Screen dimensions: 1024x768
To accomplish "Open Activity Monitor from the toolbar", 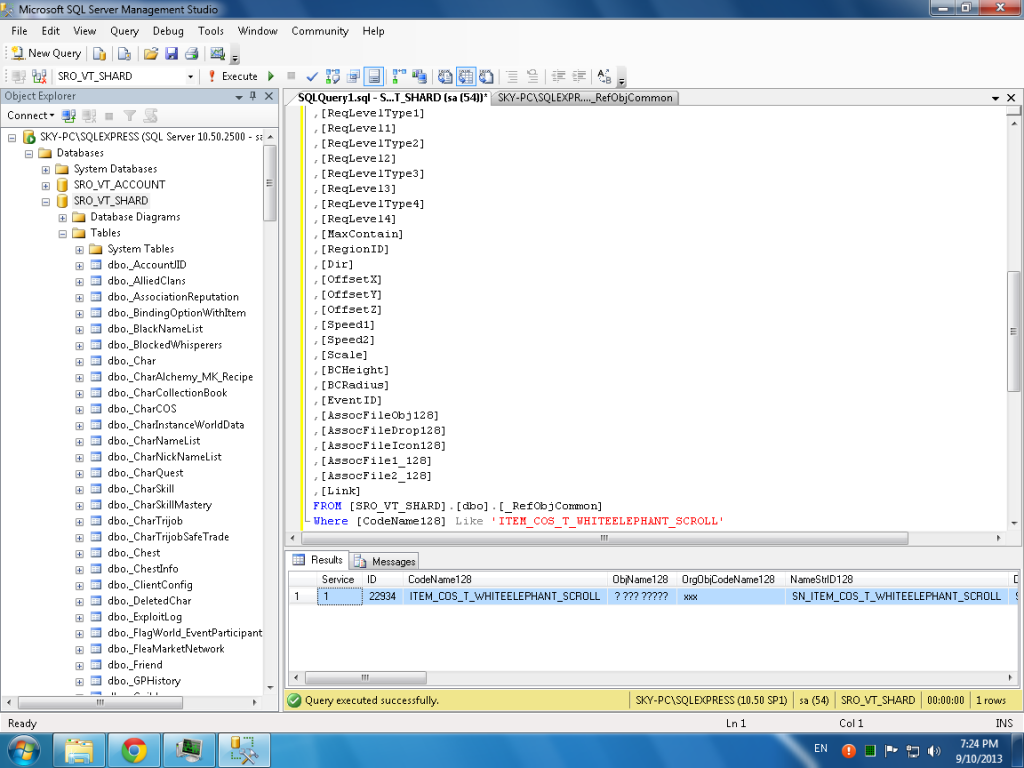I will click(x=217, y=54).
